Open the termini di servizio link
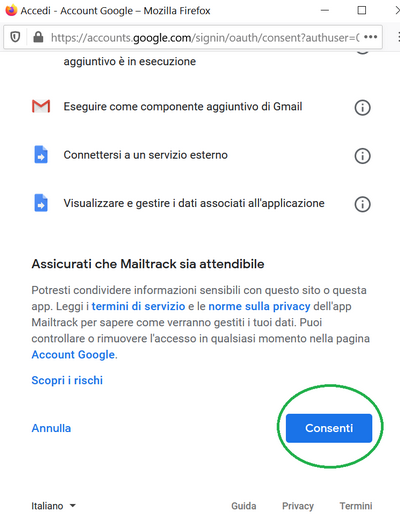Image resolution: width=400 pixels, height=529 pixels. (138, 306)
